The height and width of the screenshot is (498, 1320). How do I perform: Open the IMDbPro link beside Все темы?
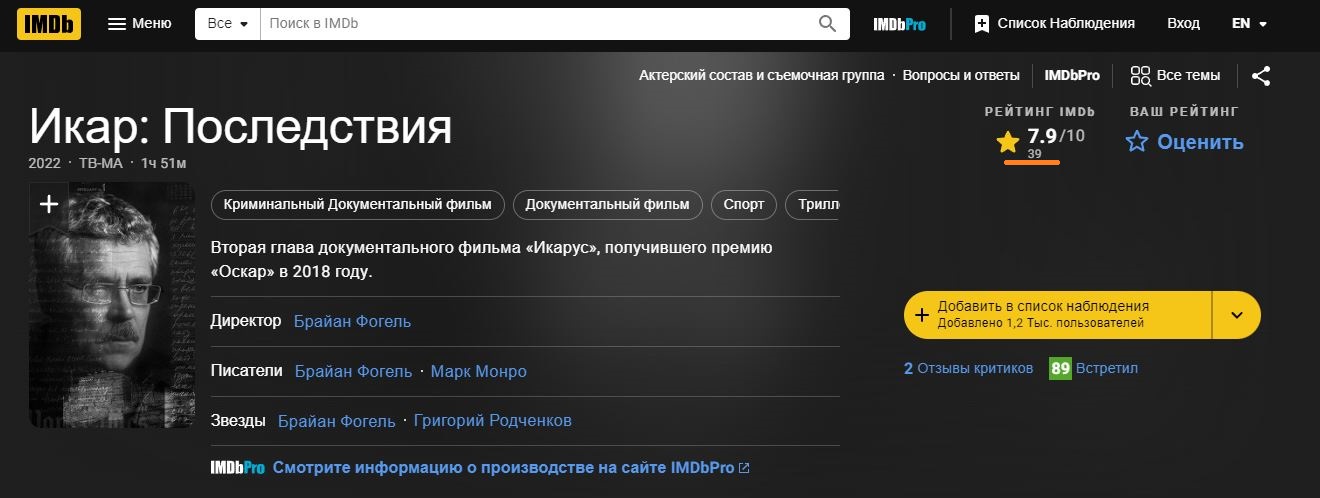point(1072,75)
